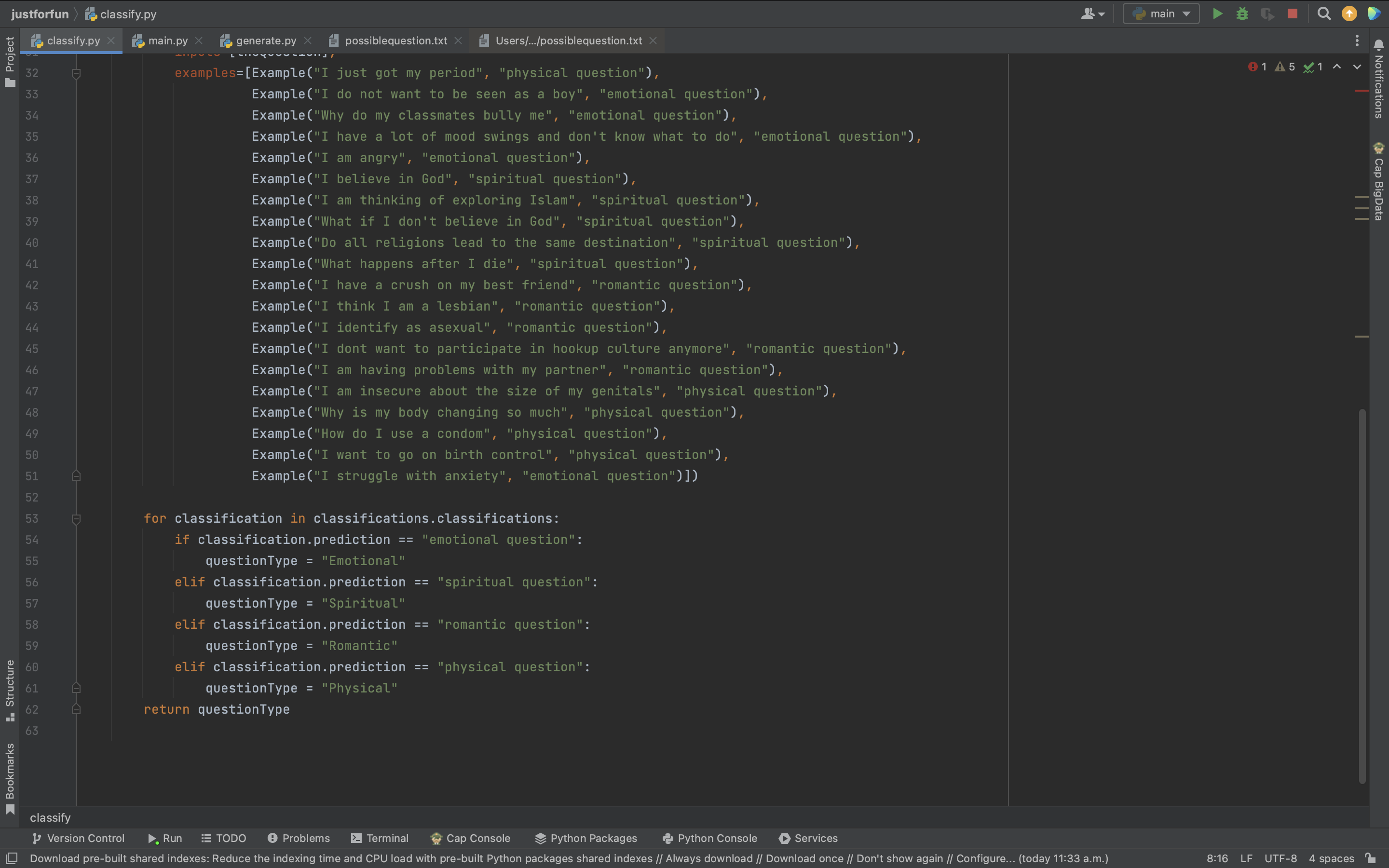
Task: Open the main run configuration dropdown
Action: tap(1161, 14)
